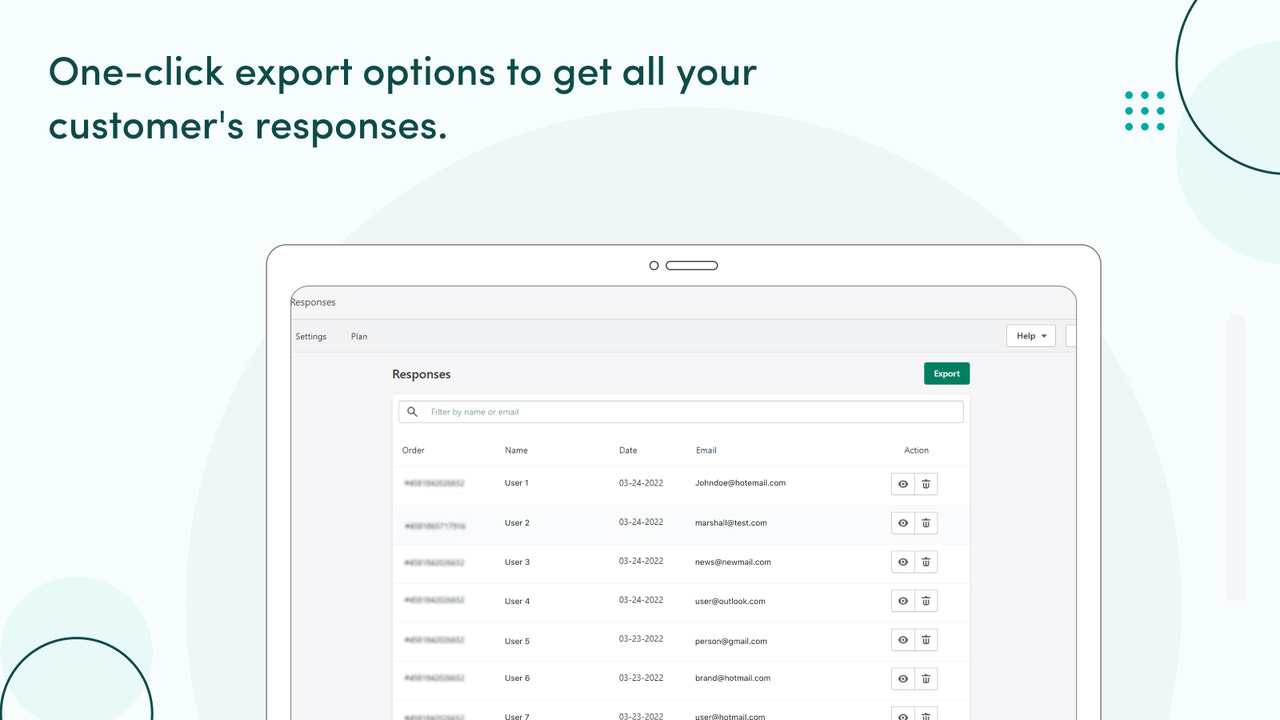Click the green Export button
1280x720 pixels.
pos(946,373)
